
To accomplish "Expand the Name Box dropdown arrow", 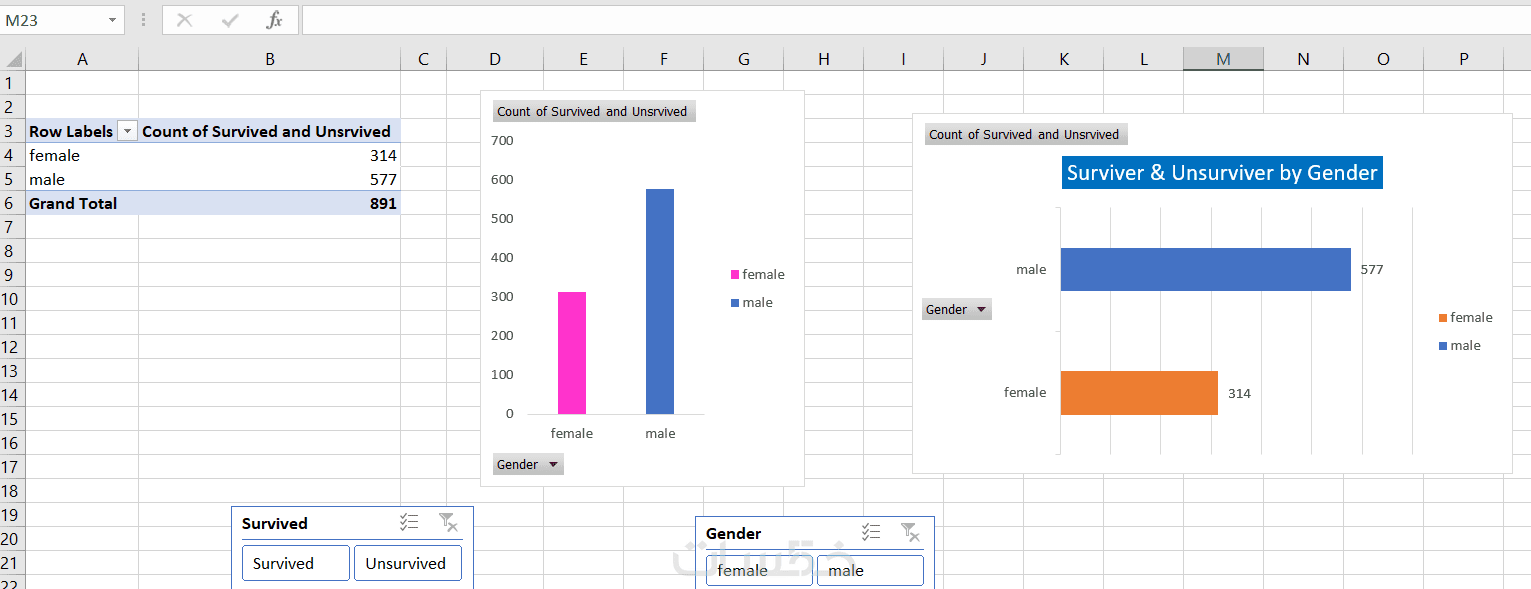I will pyautogui.click(x=112, y=20).
